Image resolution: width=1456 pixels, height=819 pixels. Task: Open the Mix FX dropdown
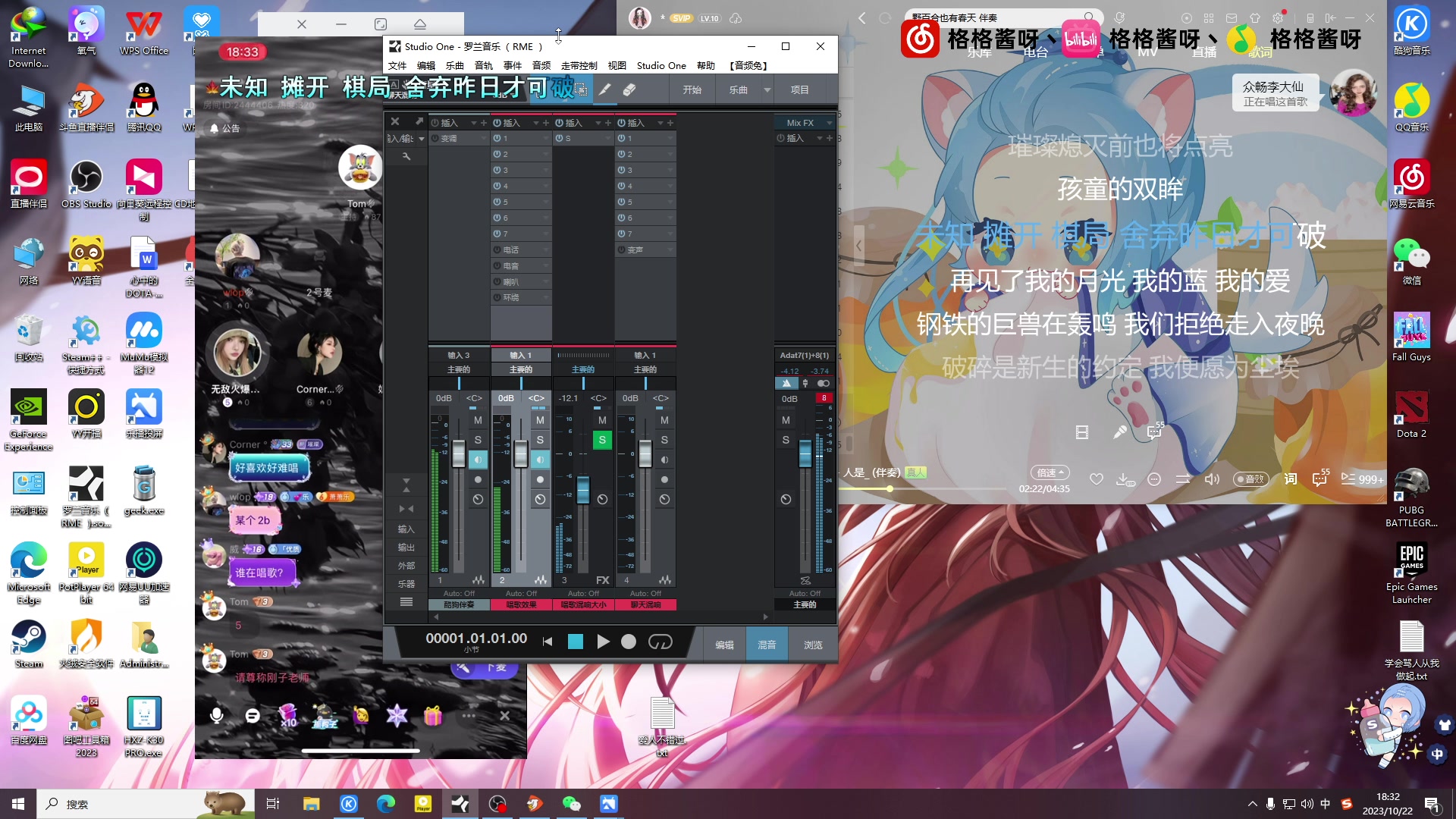coord(829,123)
